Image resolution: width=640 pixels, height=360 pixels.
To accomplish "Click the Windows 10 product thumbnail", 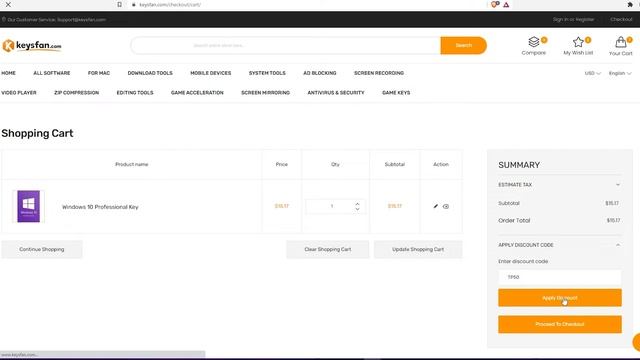I will tap(29, 207).
